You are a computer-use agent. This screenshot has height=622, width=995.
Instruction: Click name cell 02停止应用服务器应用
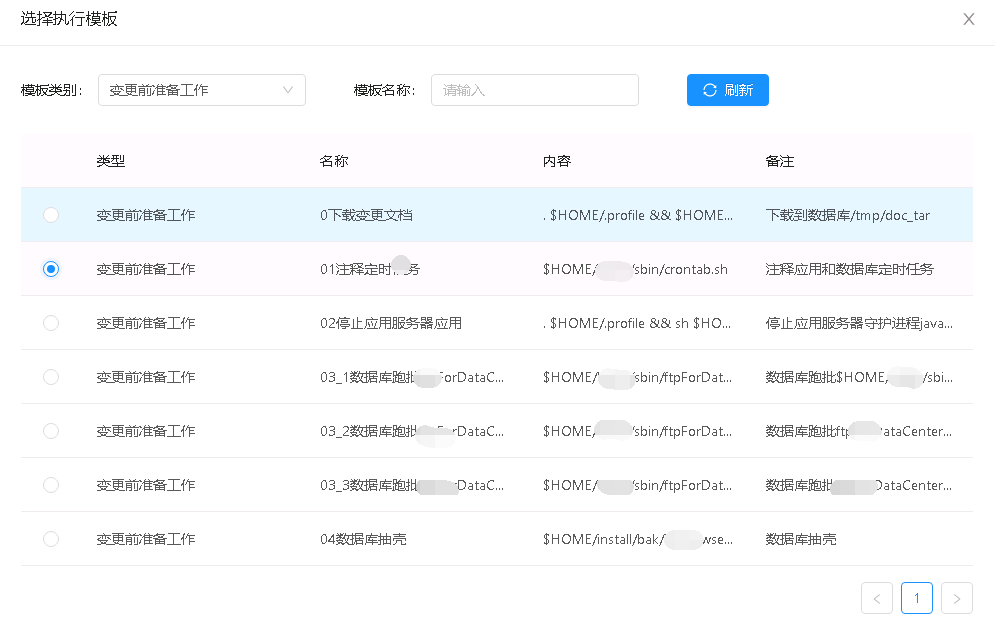(x=391, y=323)
